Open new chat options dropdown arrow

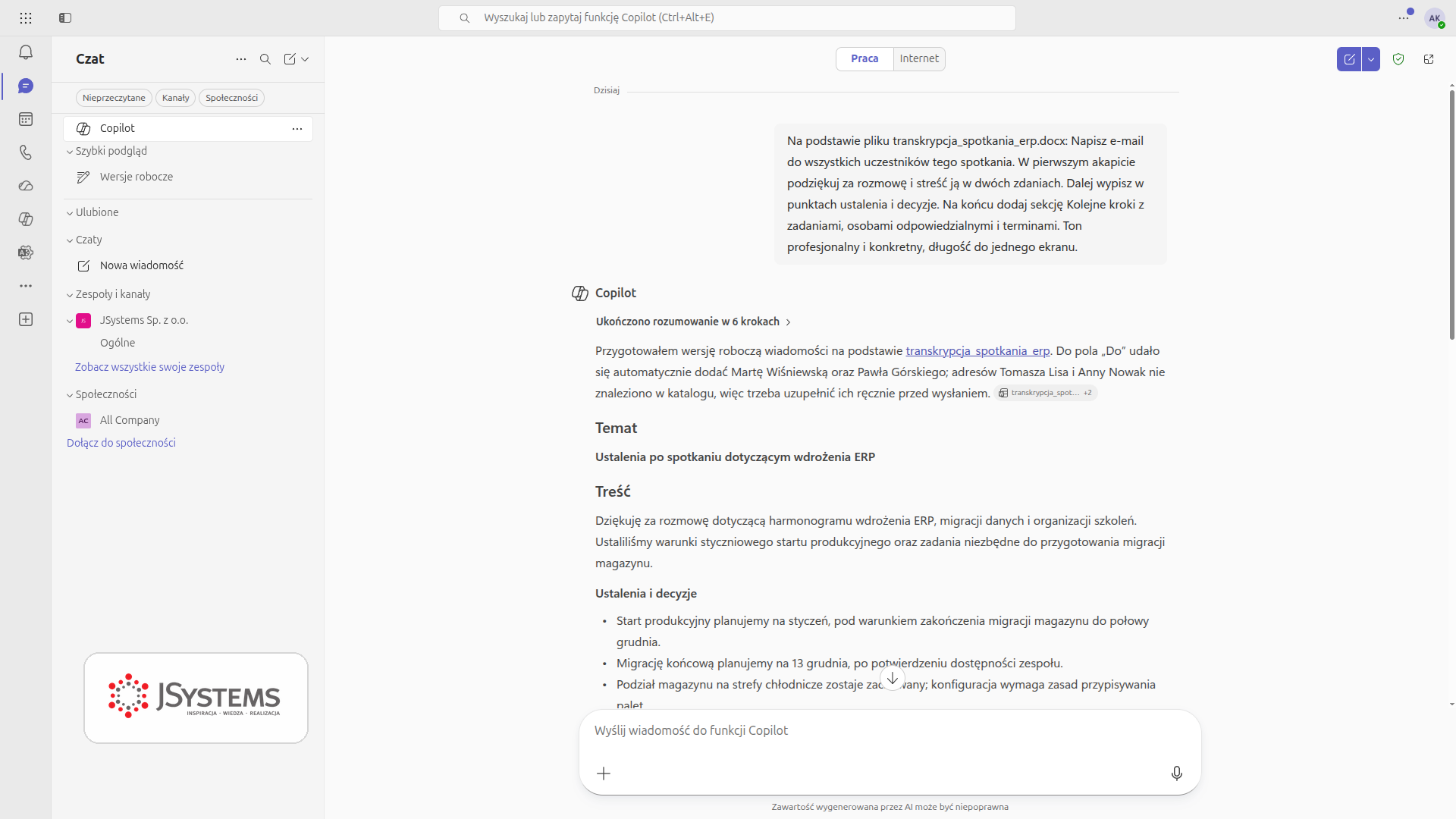pos(305,59)
